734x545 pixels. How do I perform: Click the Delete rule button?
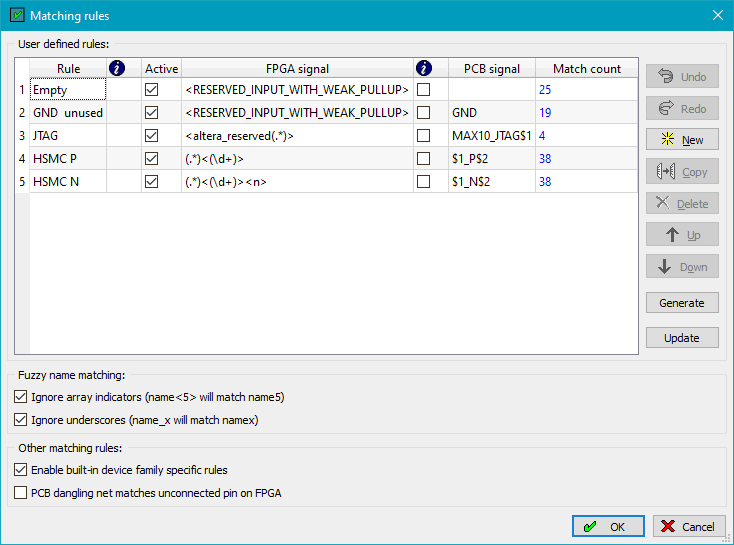coord(682,204)
